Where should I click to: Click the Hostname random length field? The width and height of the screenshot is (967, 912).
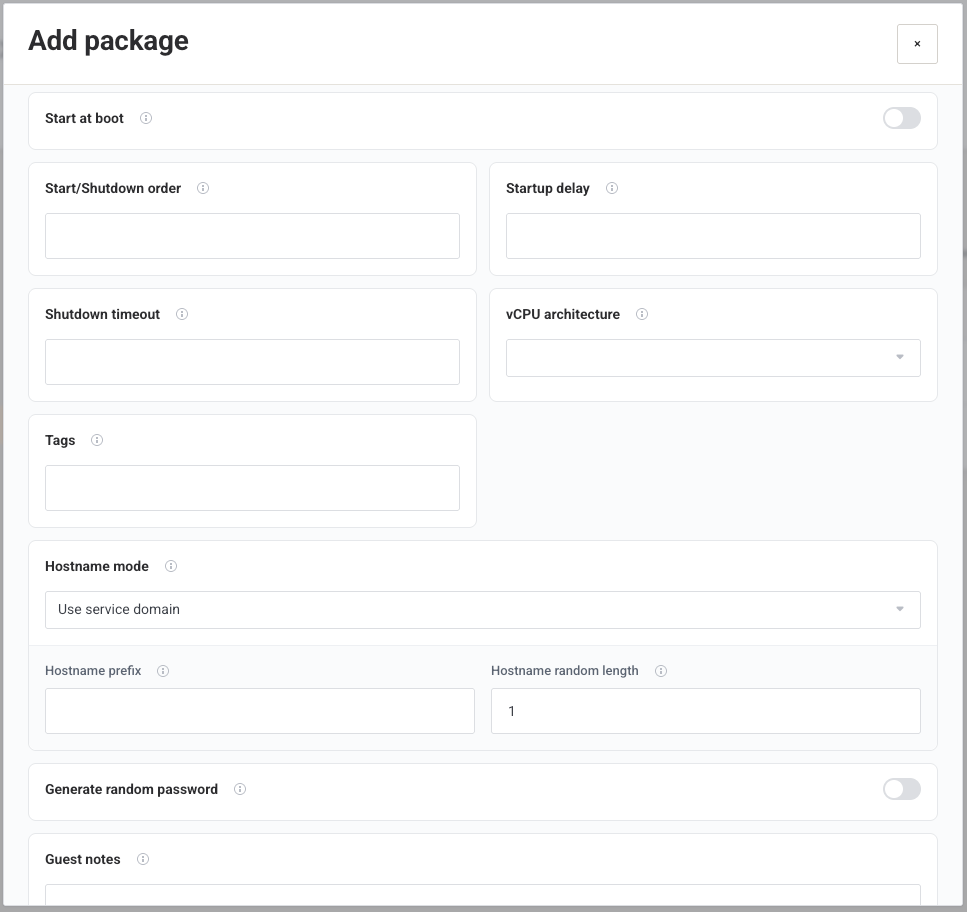(706, 711)
